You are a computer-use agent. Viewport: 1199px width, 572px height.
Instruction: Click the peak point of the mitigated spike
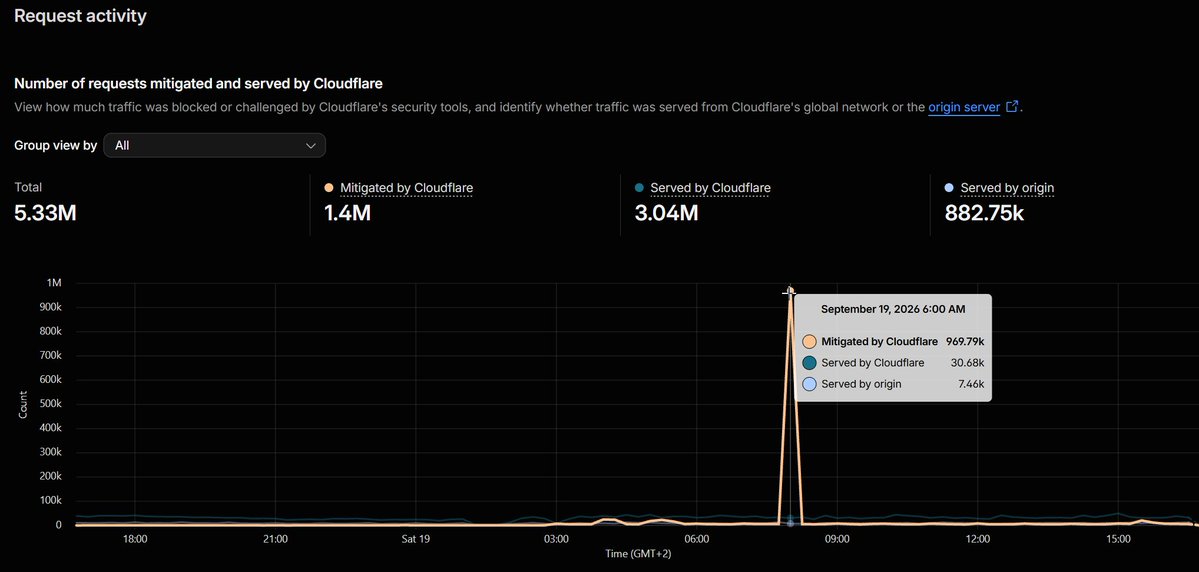pos(790,290)
